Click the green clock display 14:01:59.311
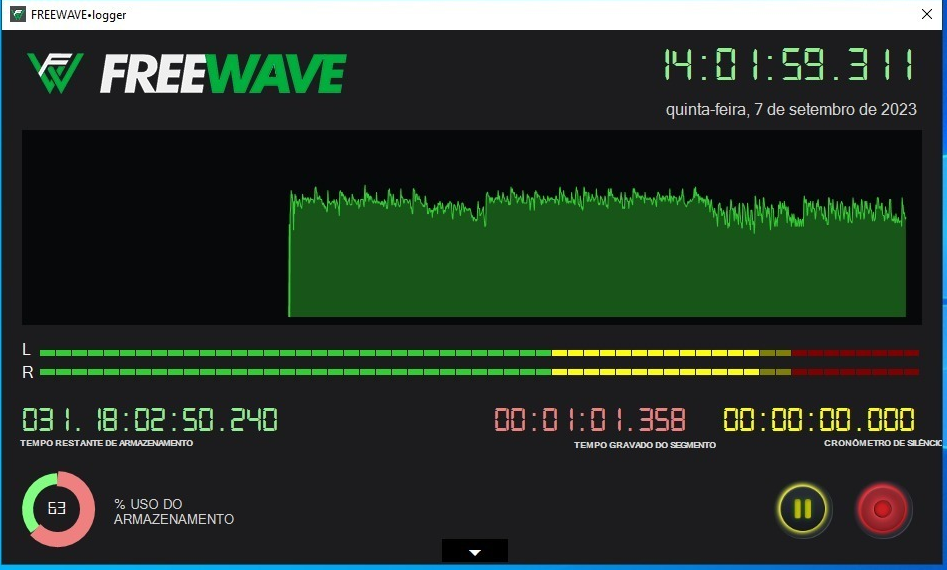Image resolution: width=947 pixels, height=570 pixels. tap(789, 65)
